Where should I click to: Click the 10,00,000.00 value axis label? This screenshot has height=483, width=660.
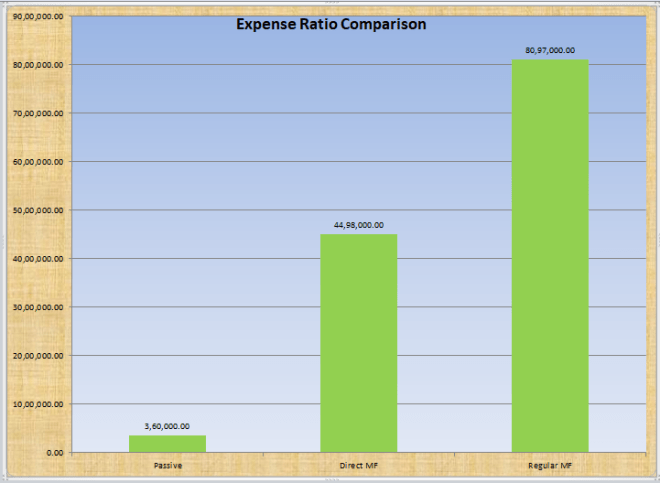(x=39, y=404)
